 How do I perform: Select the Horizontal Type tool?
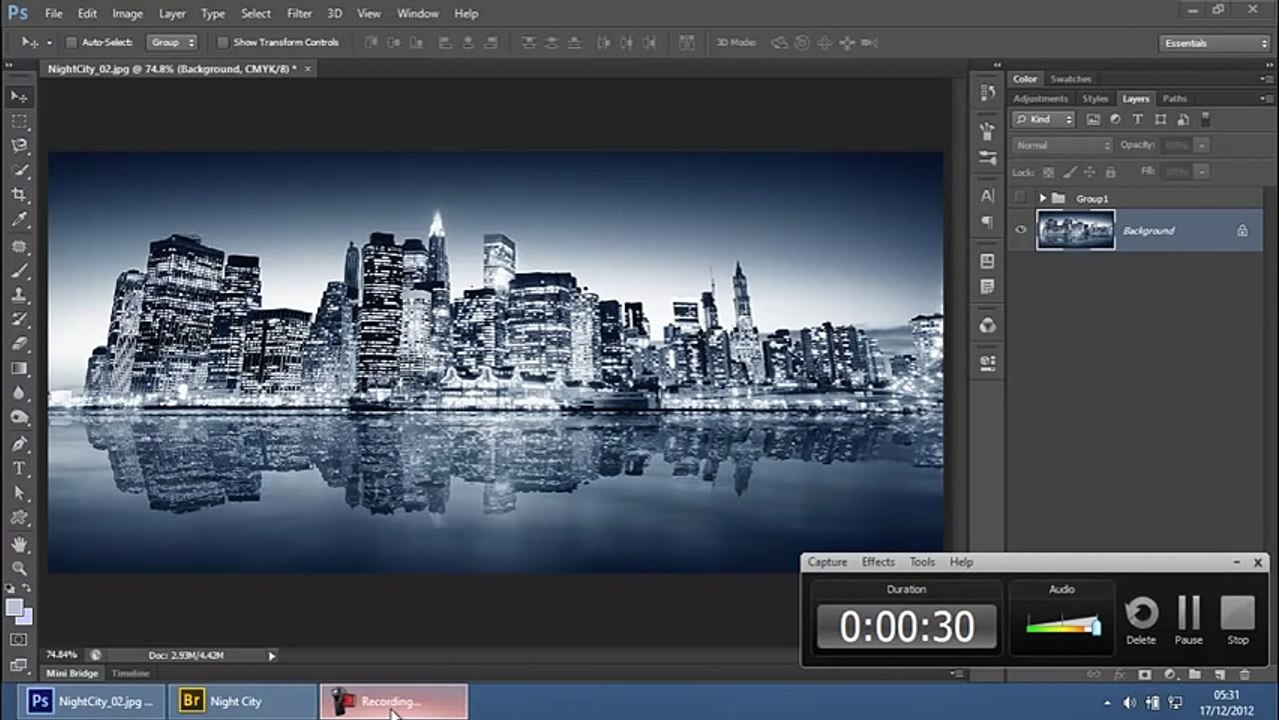tap(19, 469)
